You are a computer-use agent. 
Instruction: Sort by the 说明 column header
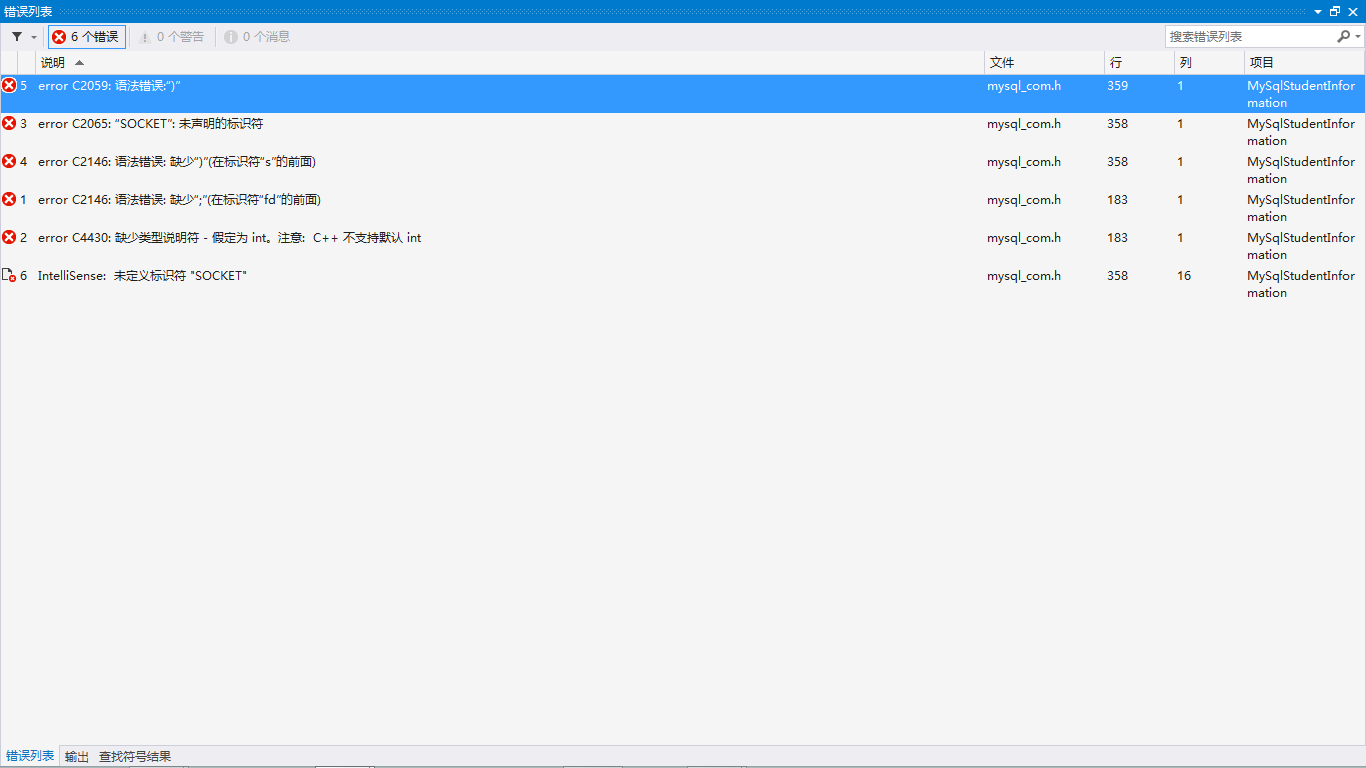pyautogui.click(x=510, y=62)
